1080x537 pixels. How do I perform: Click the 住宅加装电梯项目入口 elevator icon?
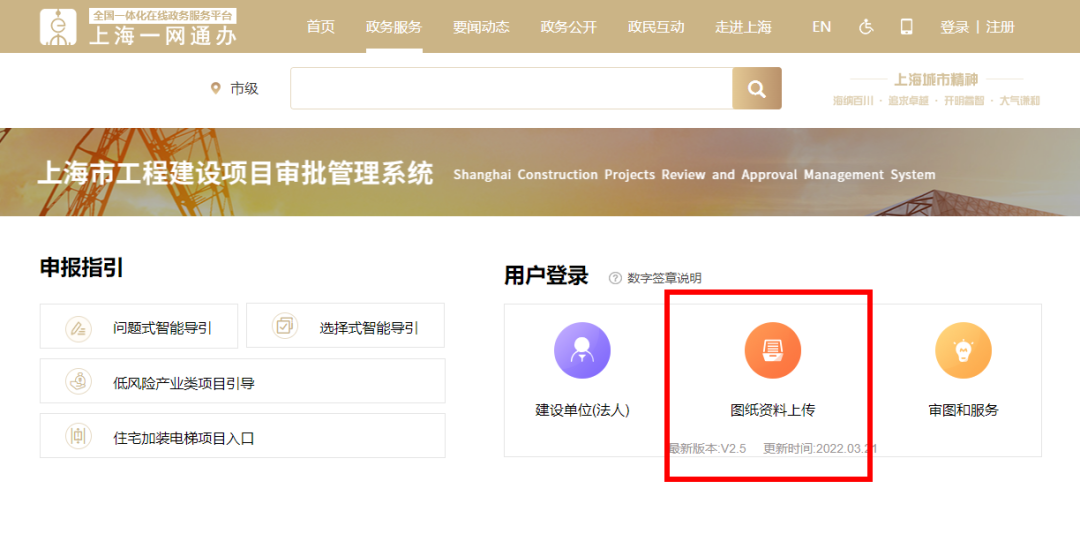point(77,436)
